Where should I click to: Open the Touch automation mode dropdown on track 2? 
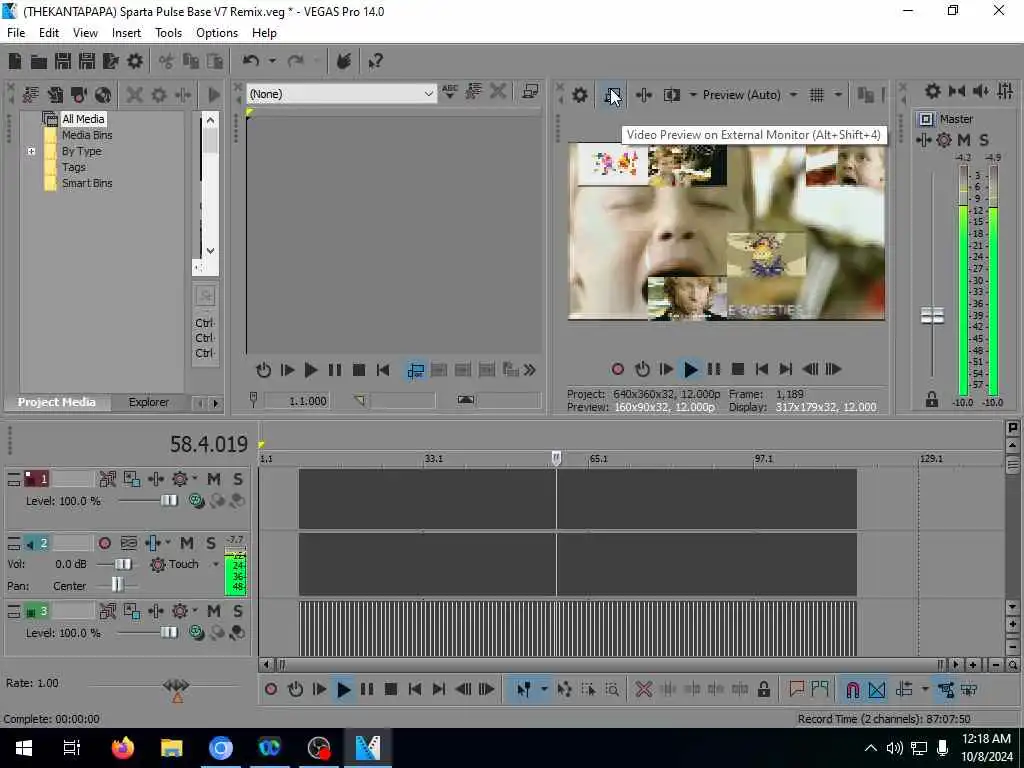[x=216, y=564]
